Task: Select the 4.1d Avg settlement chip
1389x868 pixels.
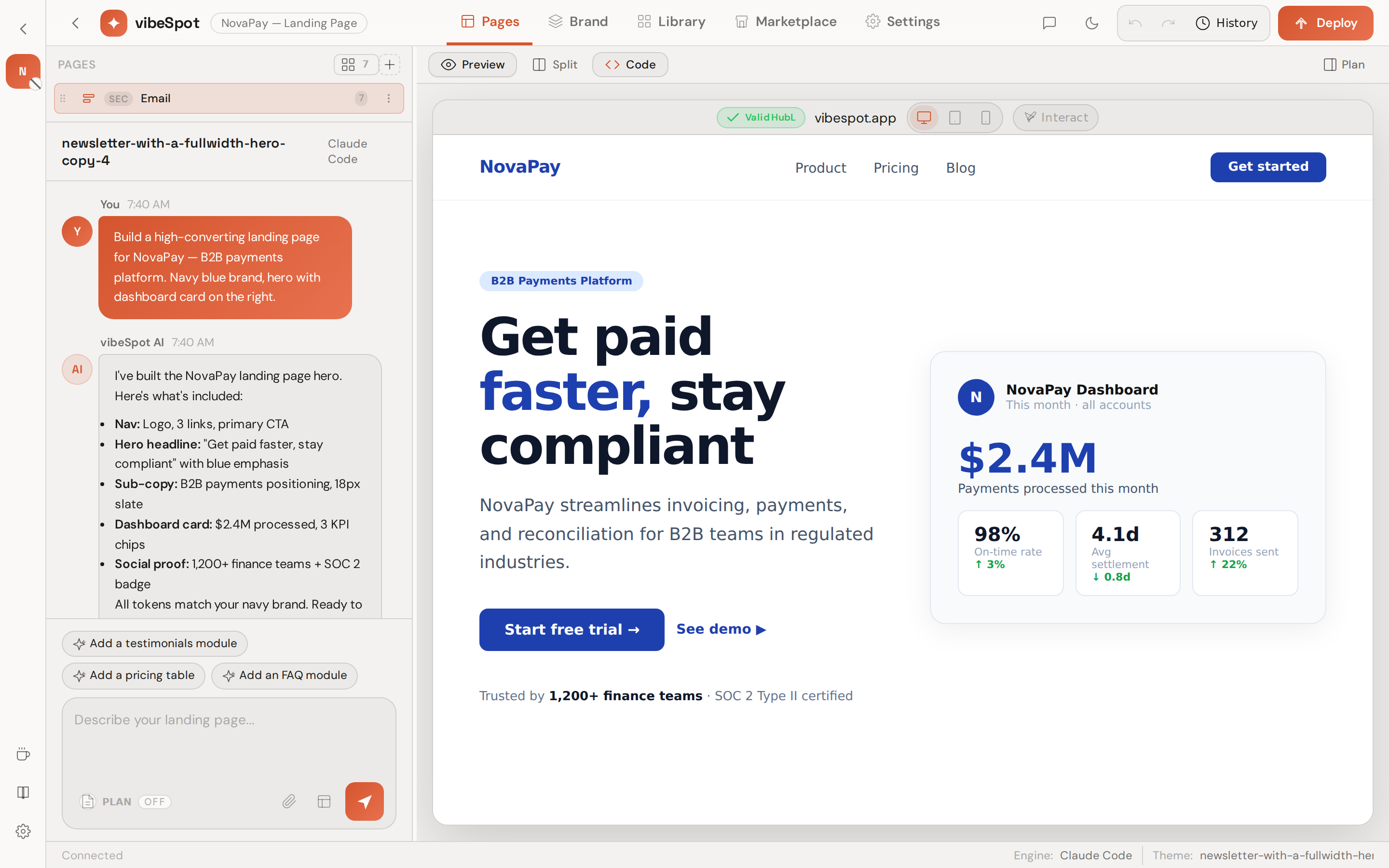Action: click(1127, 553)
